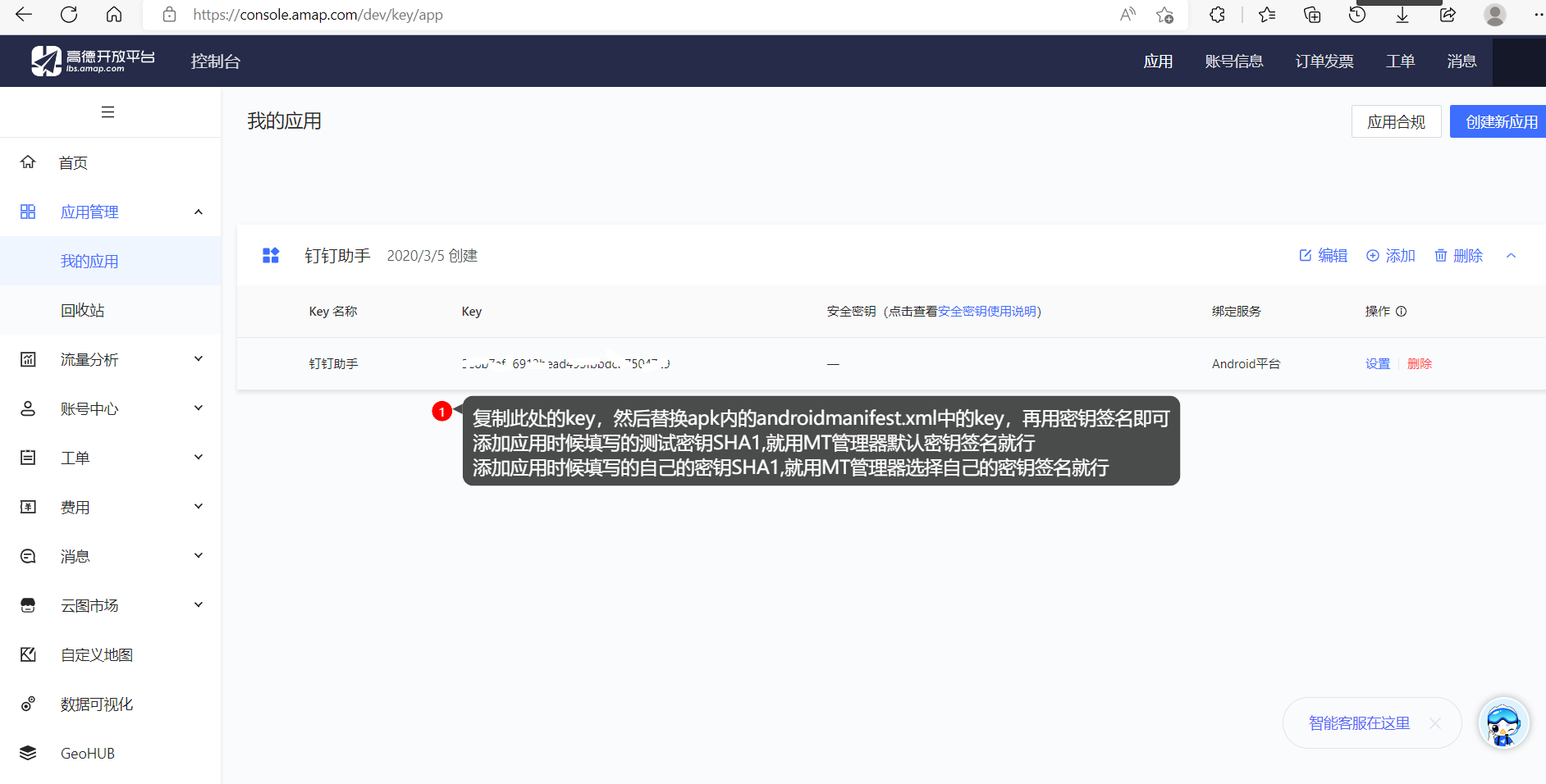1546x784 pixels.
Task: Open 应用 in the top navigation
Action: coord(1158,62)
